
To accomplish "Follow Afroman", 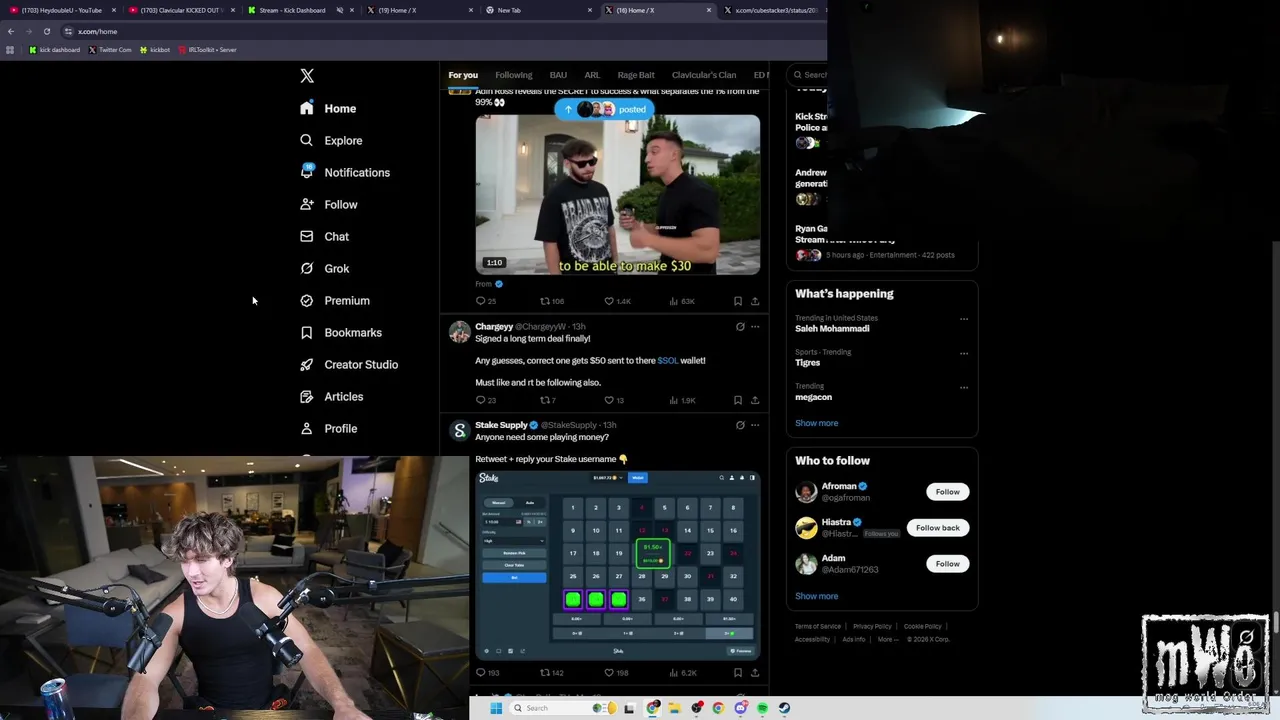I will pyautogui.click(x=947, y=492).
